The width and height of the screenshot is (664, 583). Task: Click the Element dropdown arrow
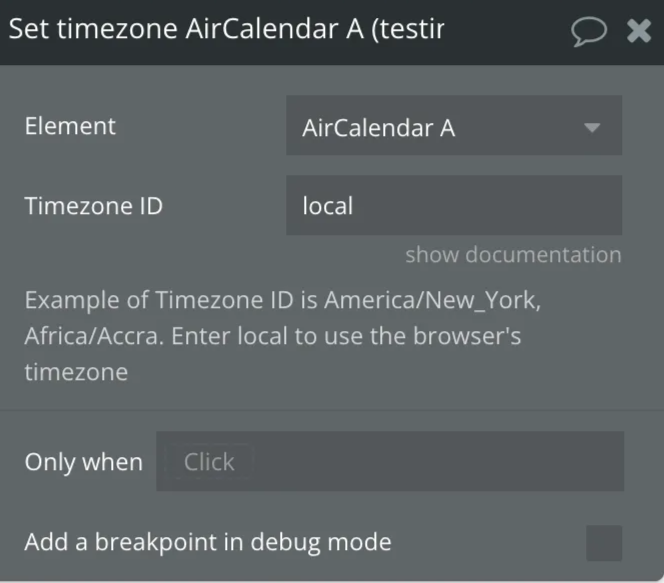tap(591, 127)
